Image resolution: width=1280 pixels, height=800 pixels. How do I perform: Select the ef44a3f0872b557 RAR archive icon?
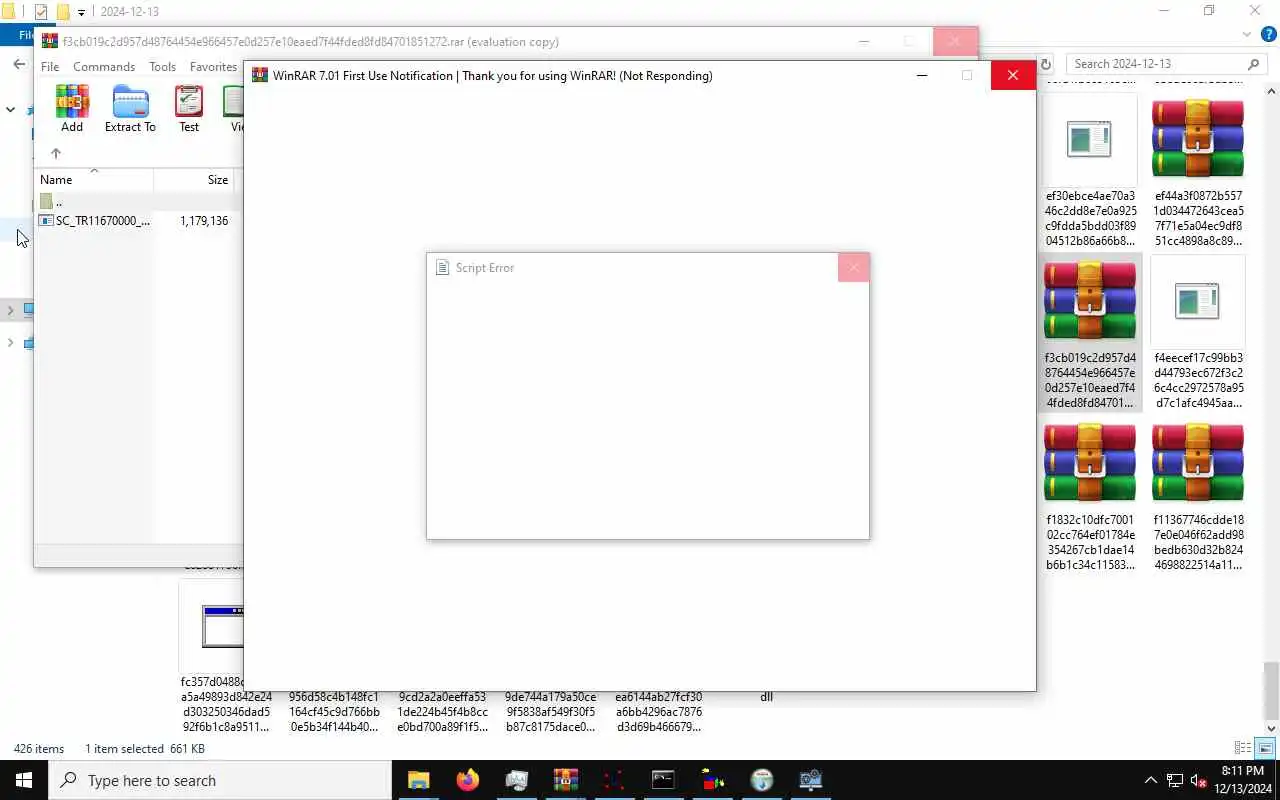[x=1198, y=139]
